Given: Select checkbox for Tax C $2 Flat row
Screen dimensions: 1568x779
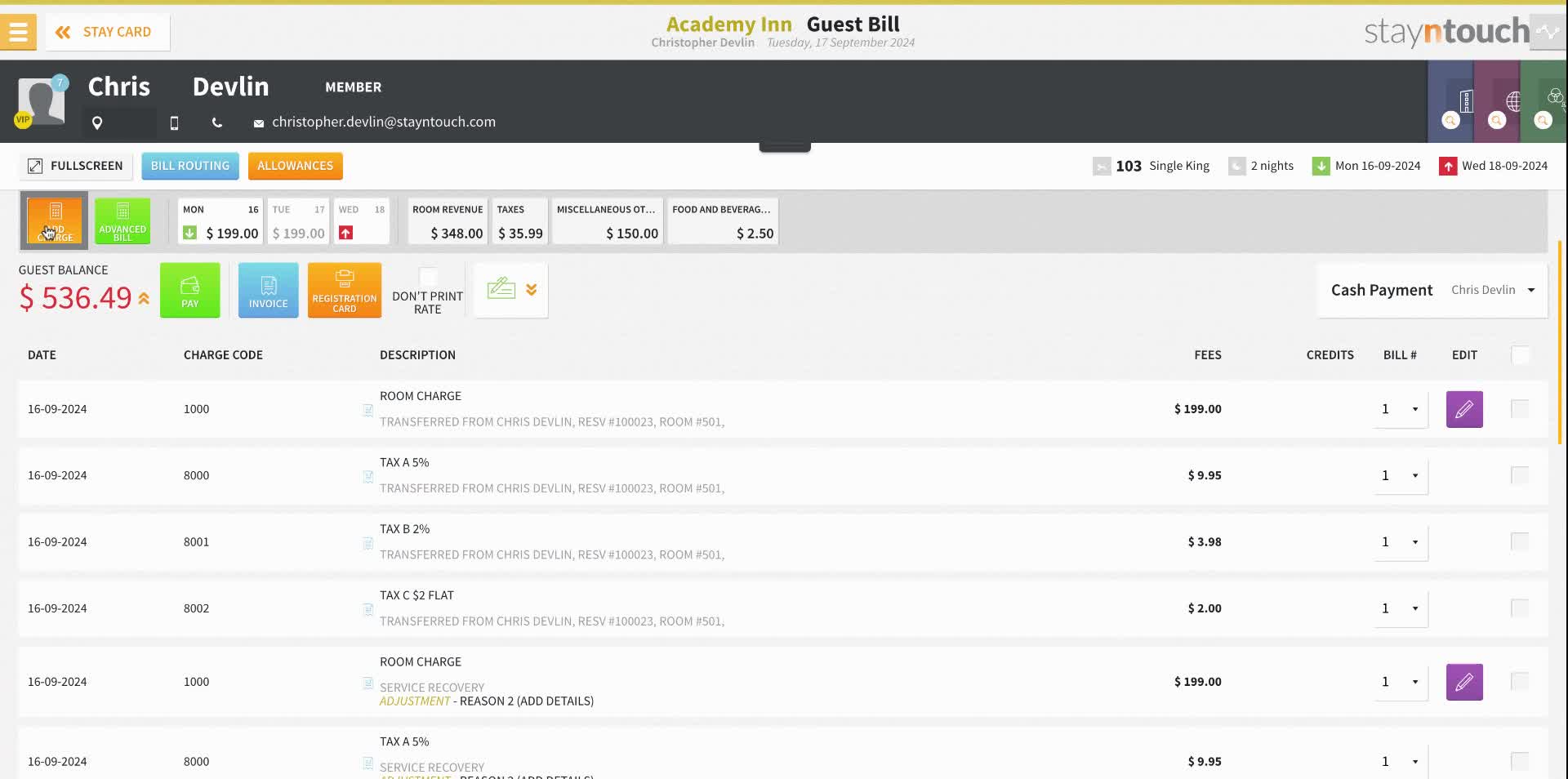Looking at the screenshot, I should pyautogui.click(x=1521, y=608).
